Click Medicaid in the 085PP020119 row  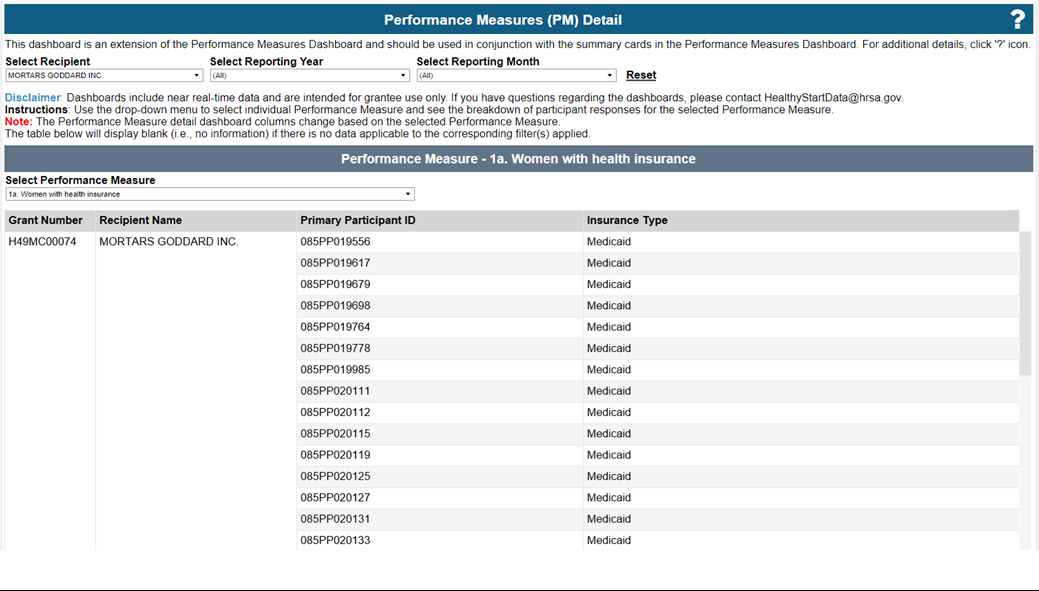point(609,455)
